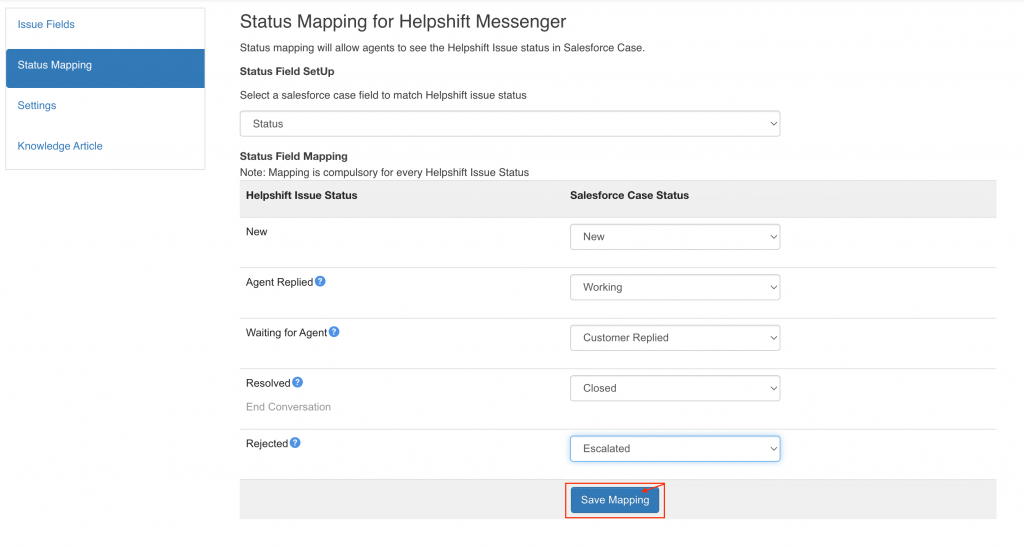Image resolution: width=1024 pixels, height=547 pixels.
Task: Open the Closed dropdown for Resolved
Action: pos(675,388)
